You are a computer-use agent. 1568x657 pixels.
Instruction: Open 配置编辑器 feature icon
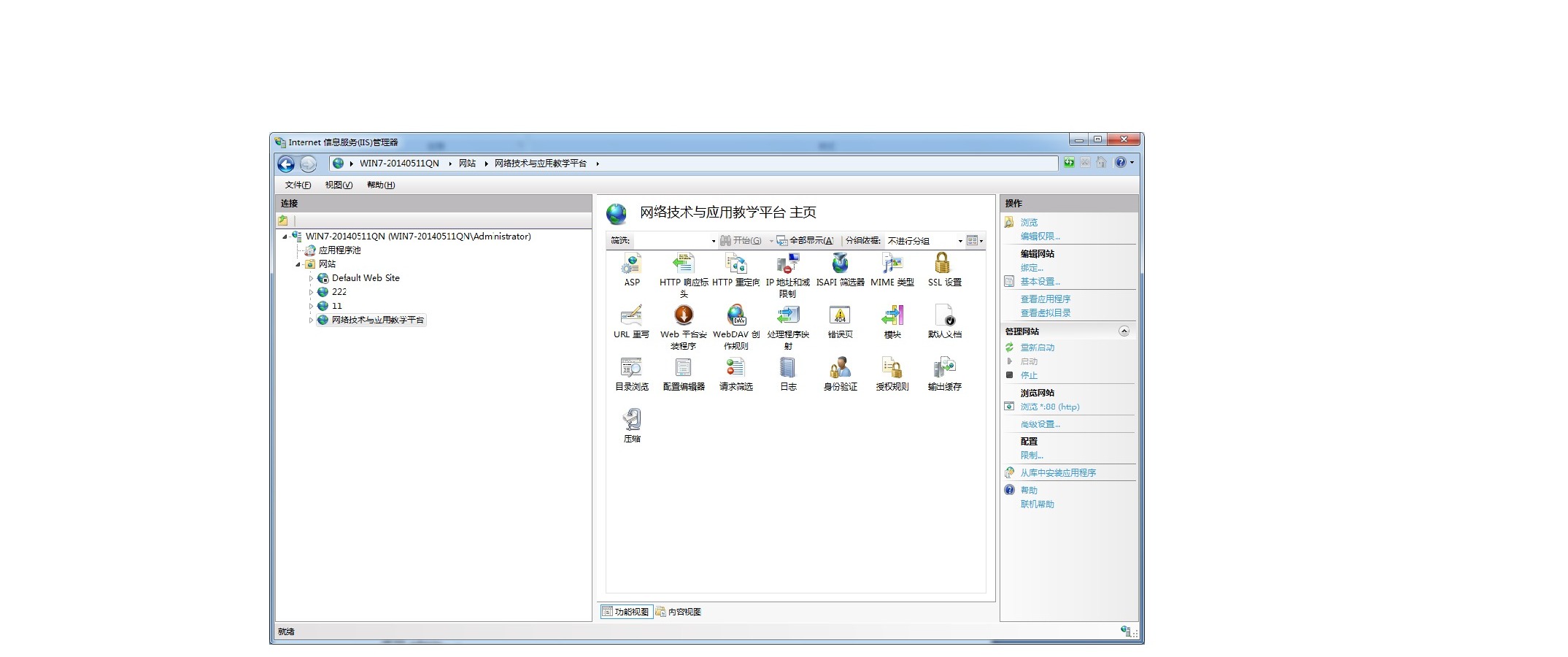pyautogui.click(x=684, y=374)
